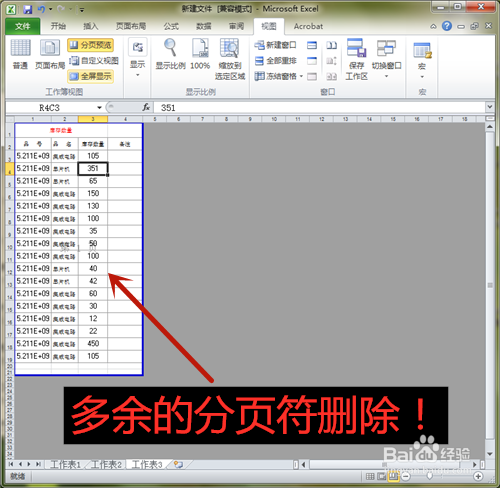Open the Undo history dropdown arrow
Image resolution: width=500 pixels, height=488 pixels.
pos(51,9)
